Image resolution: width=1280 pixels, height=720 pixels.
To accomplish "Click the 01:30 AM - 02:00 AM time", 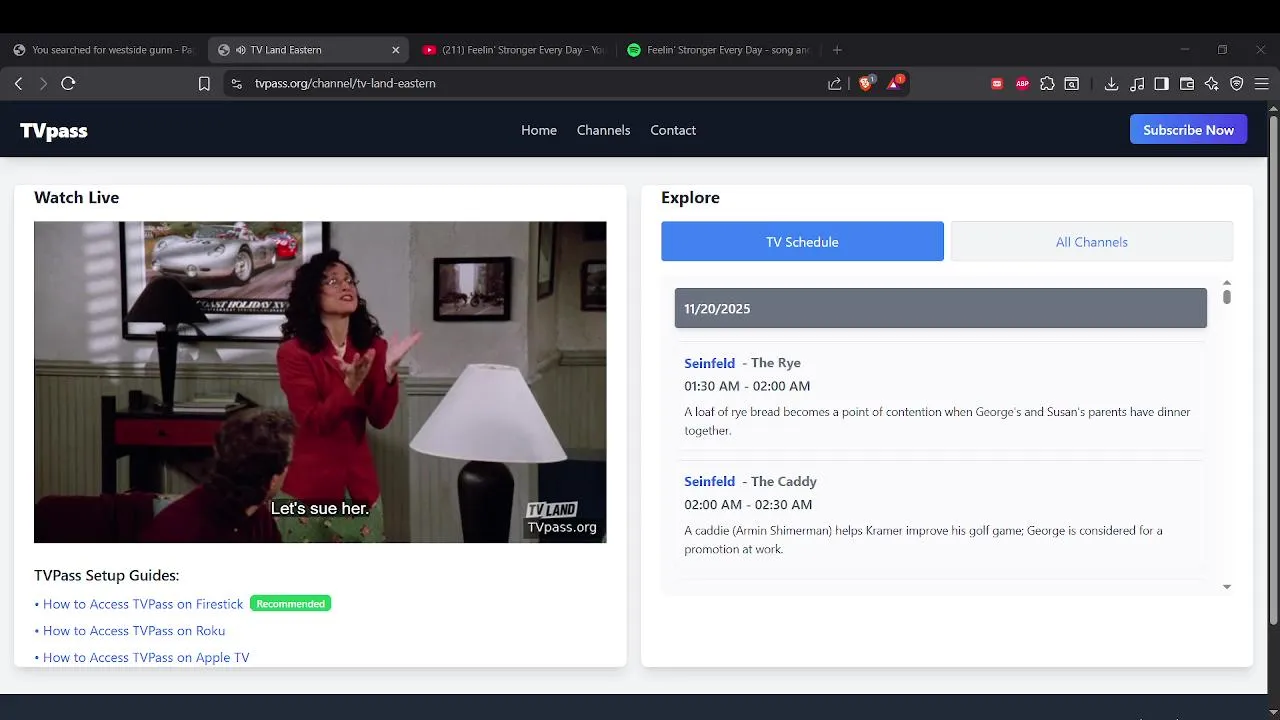I will (x=747, y=386).
